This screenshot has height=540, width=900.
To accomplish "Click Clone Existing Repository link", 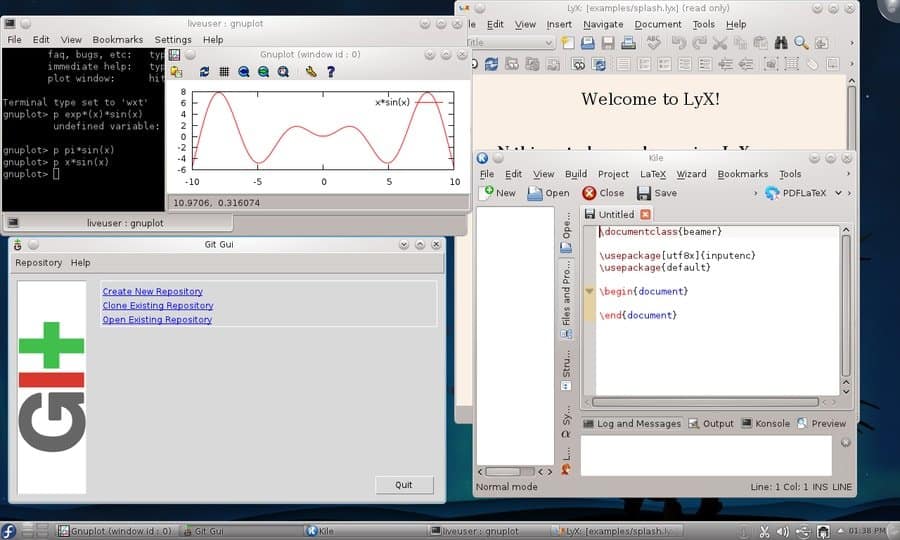I will 158,305.
